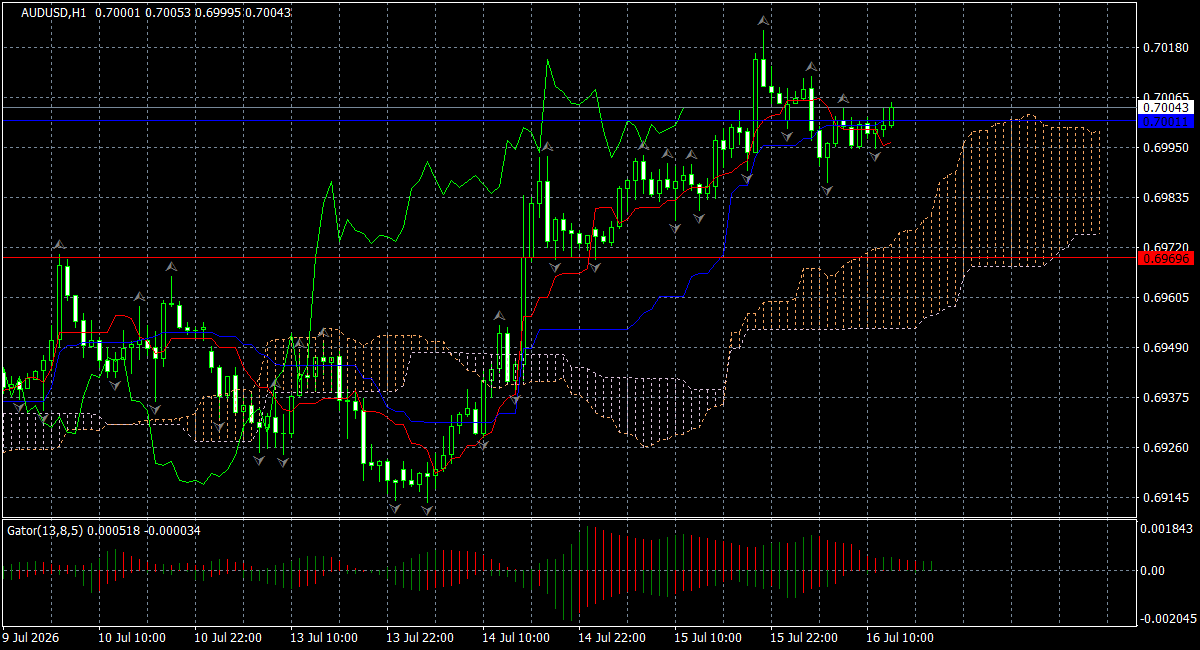Click the 15 Jul 10:00 time label
This screenshot has height=650, width=1200.
point(707,637)
